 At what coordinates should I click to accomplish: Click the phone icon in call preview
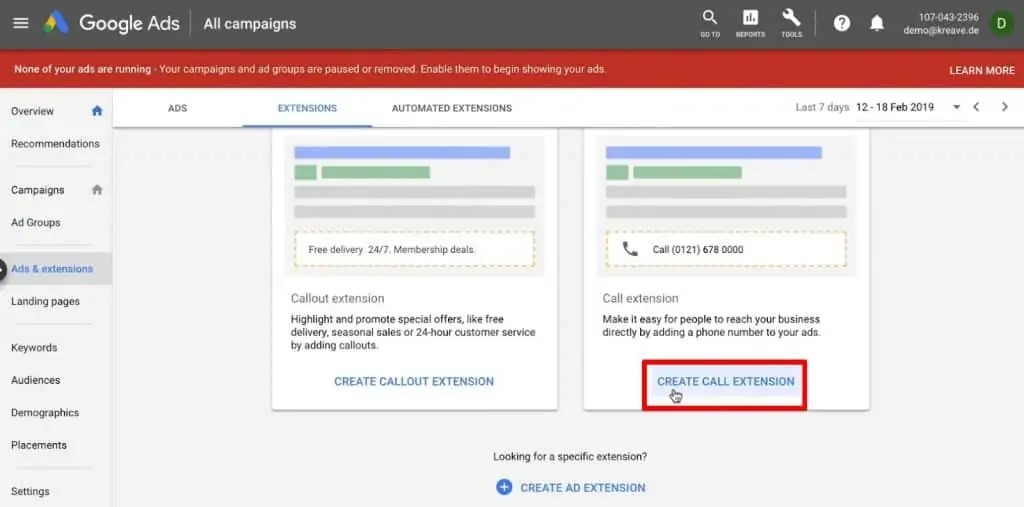pos(630,249)
